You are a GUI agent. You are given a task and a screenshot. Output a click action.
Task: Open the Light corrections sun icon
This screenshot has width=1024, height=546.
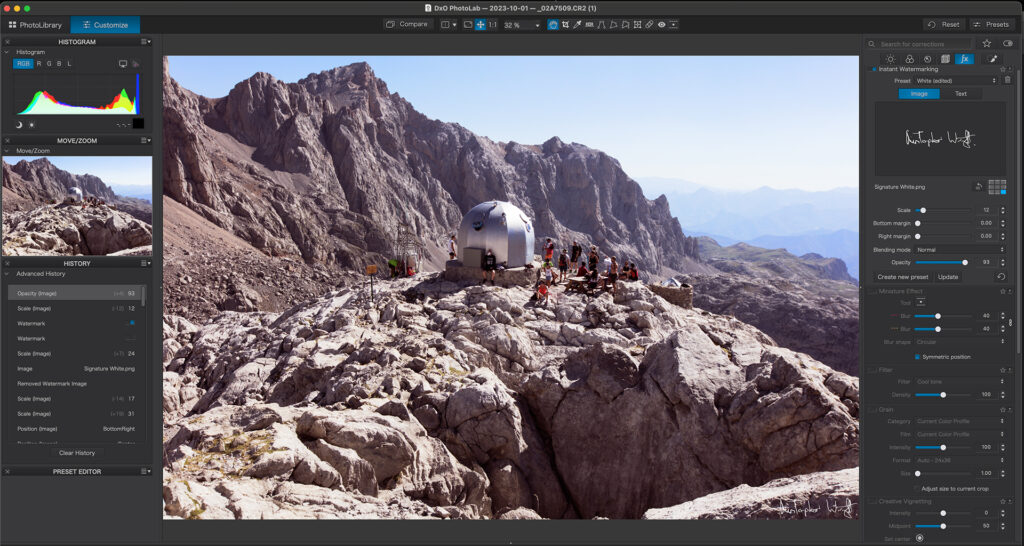point(890,59)
